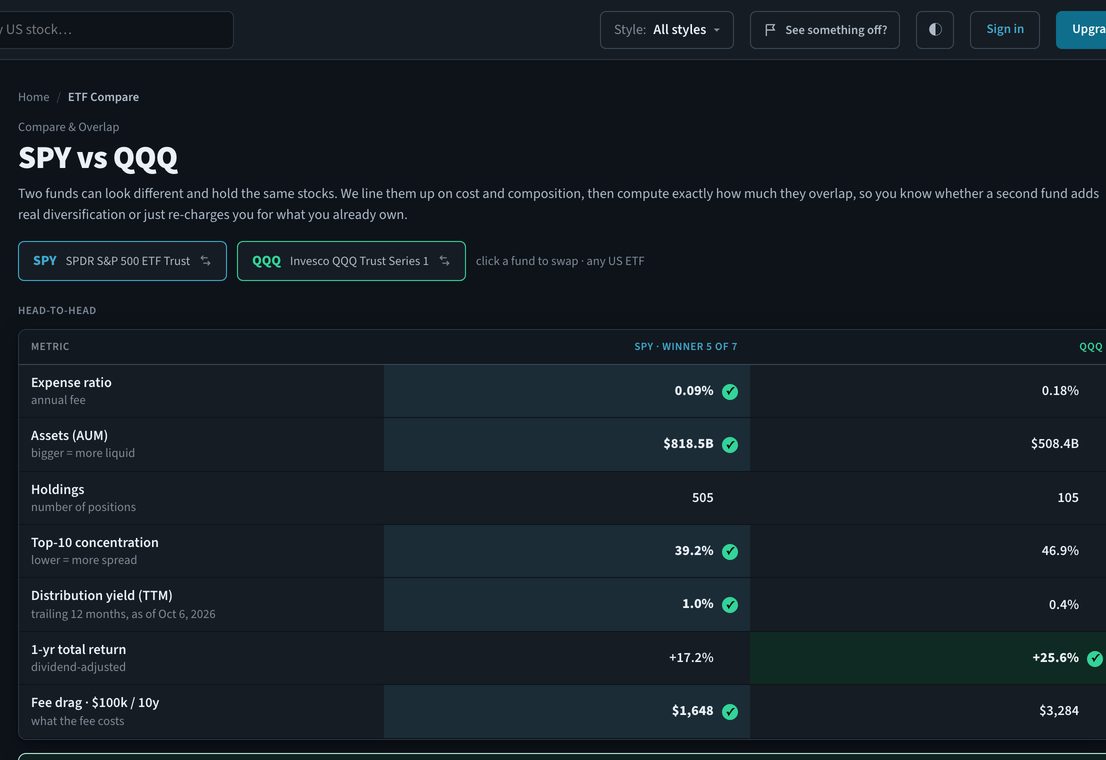The width and height of the screenshot is (1106, 760).
Task: Click the green checkmark beside 1.0% yield
Action: point(730,605)
